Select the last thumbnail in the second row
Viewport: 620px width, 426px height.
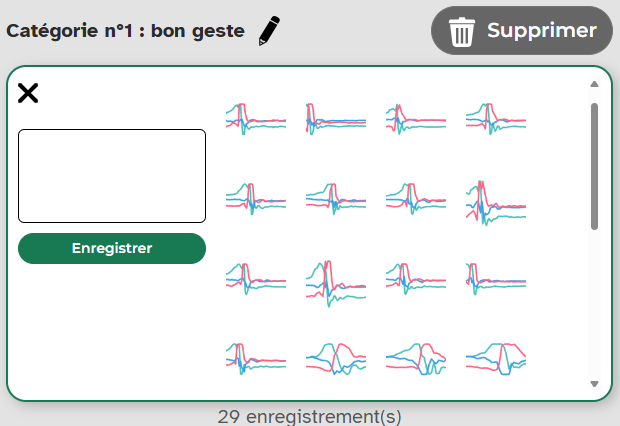coord(496,203)
